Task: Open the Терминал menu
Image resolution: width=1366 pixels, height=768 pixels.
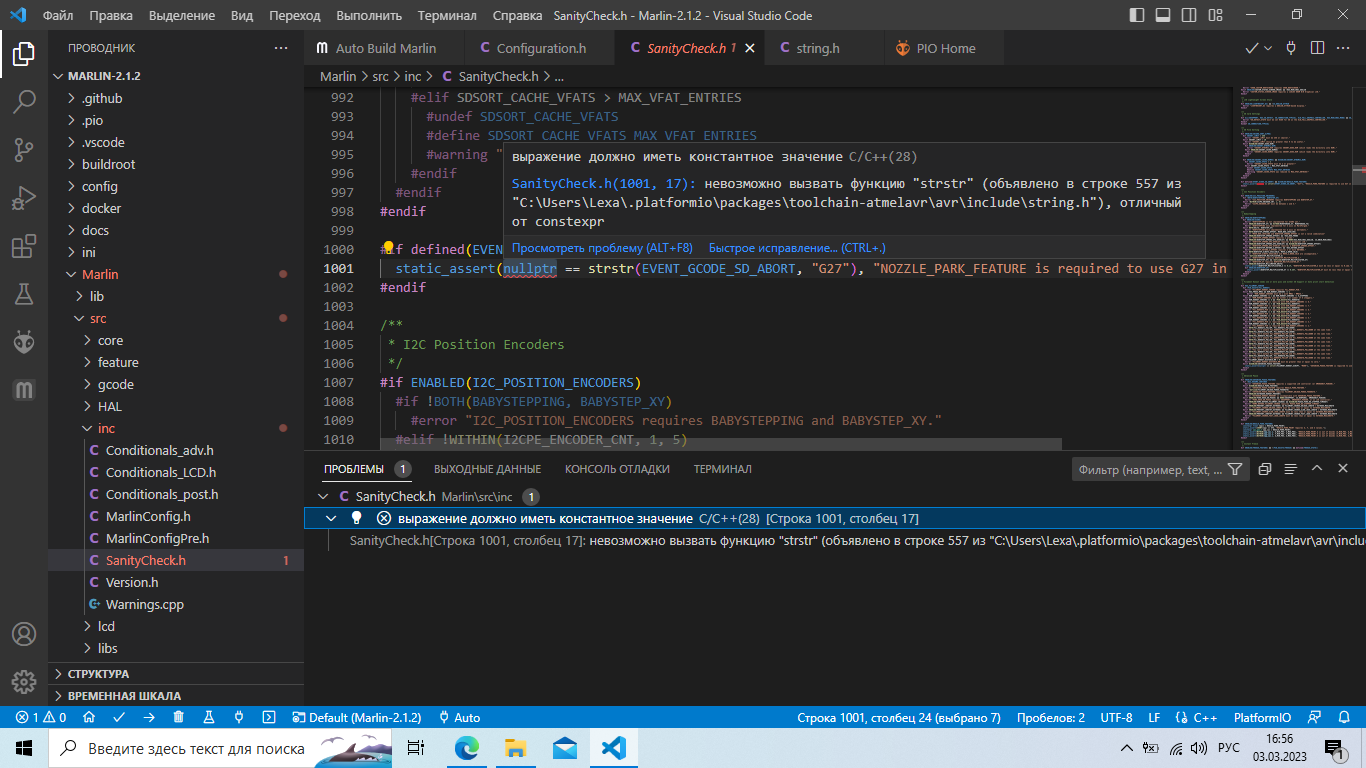Action: coord(447,16)
